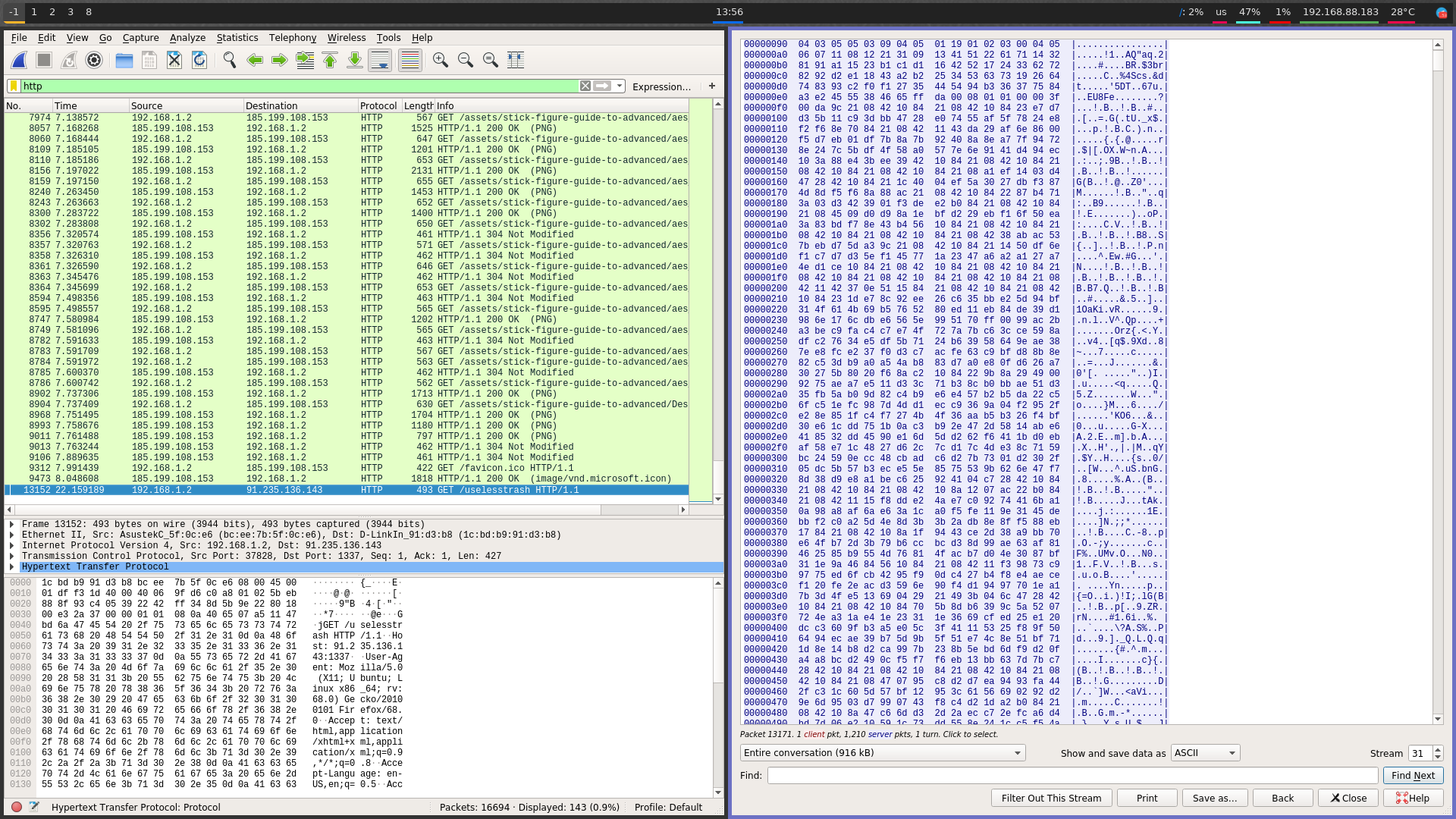Apply the display filter arrow
The image size is (1456, 819).
pos(603,86)
